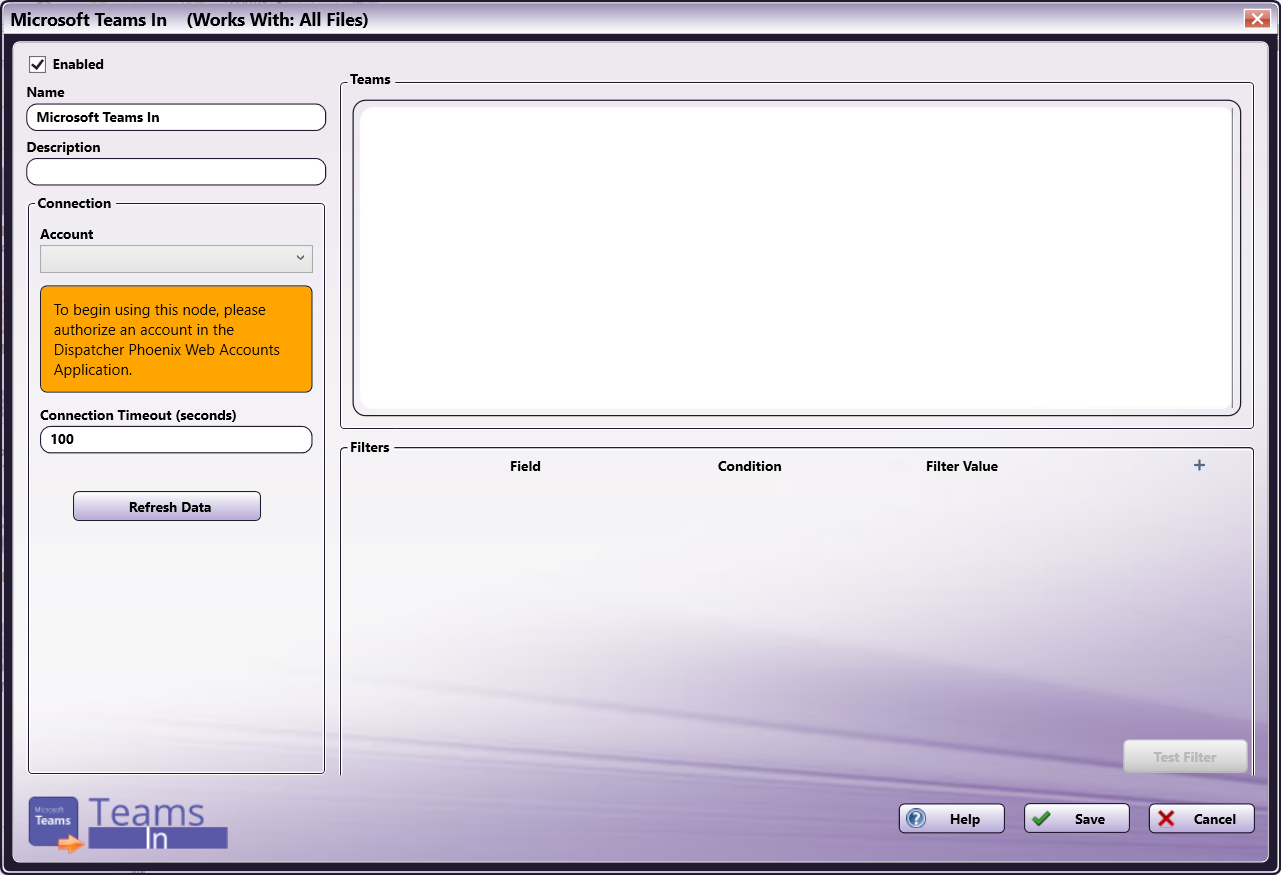The height and width of the screenshot is (875, 1281).
Task: Save the node configuration
Action: 1076,819
